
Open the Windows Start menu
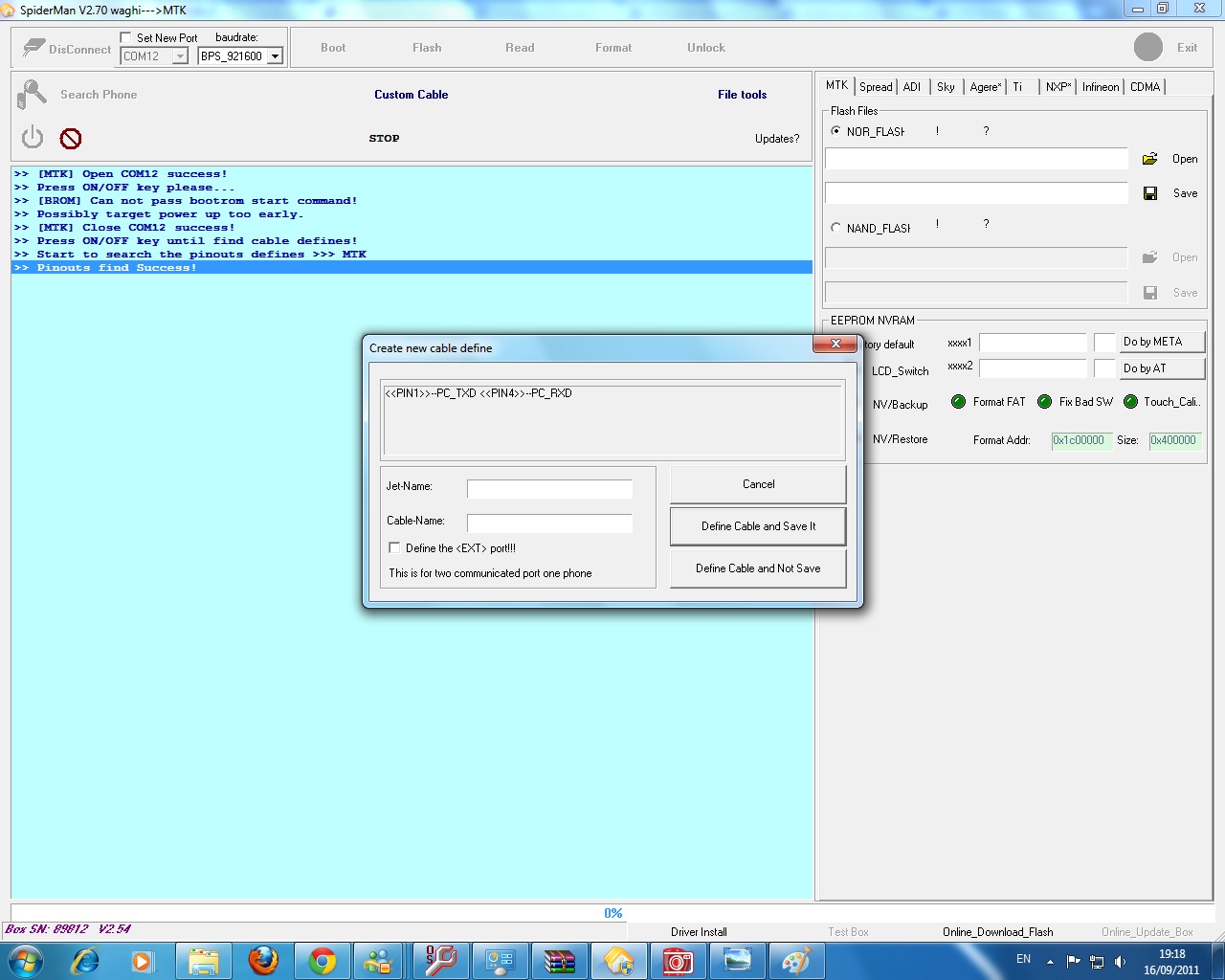coord(25,961)
